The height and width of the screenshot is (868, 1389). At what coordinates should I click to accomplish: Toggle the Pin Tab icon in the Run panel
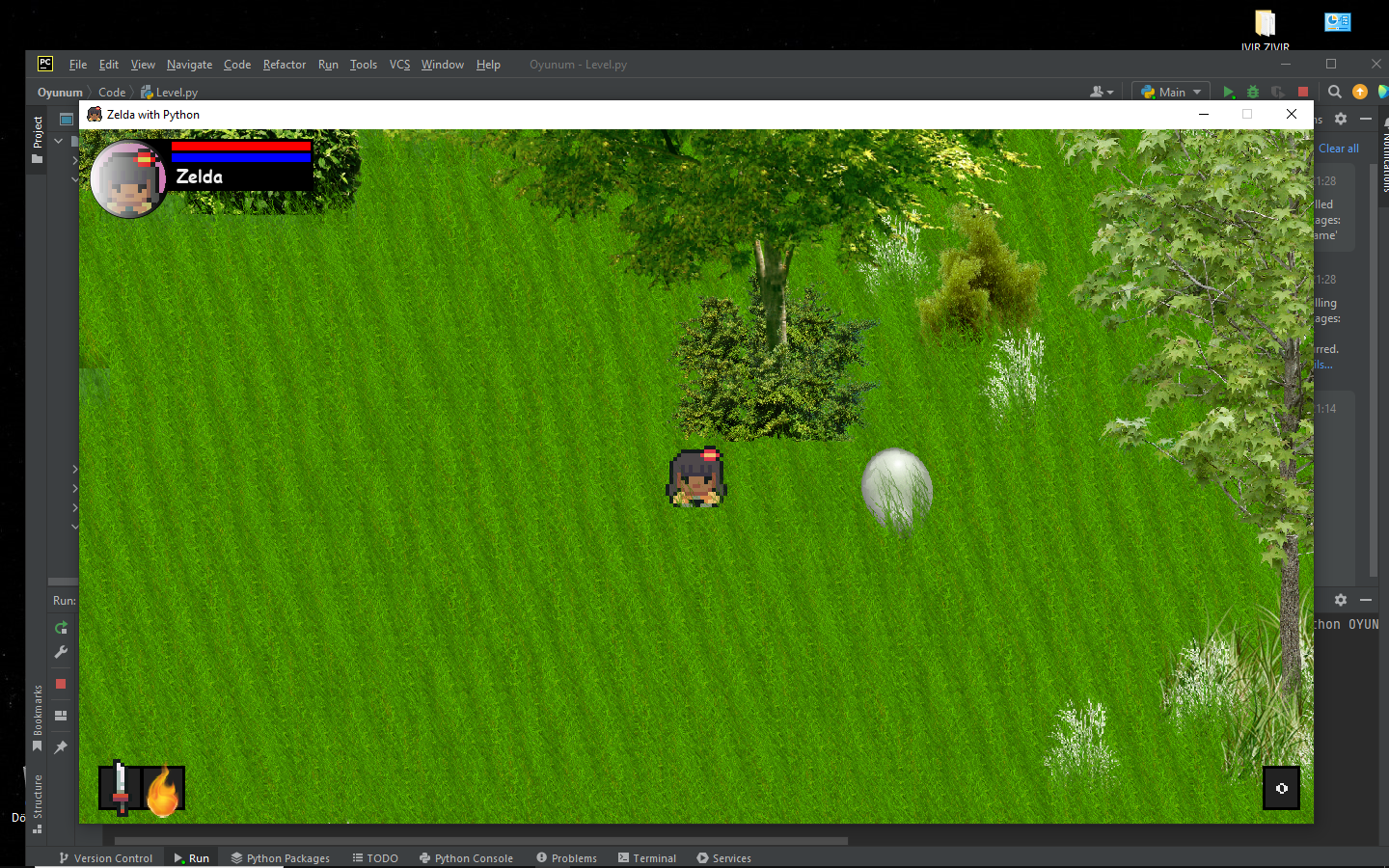click(x=61, y=747)
